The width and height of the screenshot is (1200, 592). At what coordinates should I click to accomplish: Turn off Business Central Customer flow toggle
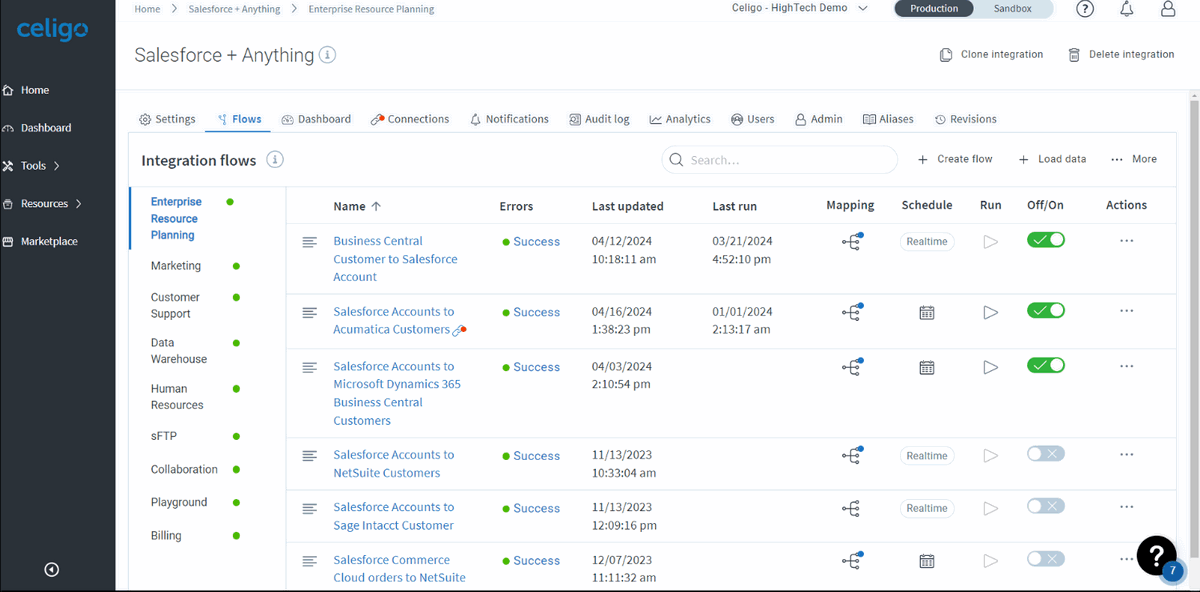tap(1046, 240)
